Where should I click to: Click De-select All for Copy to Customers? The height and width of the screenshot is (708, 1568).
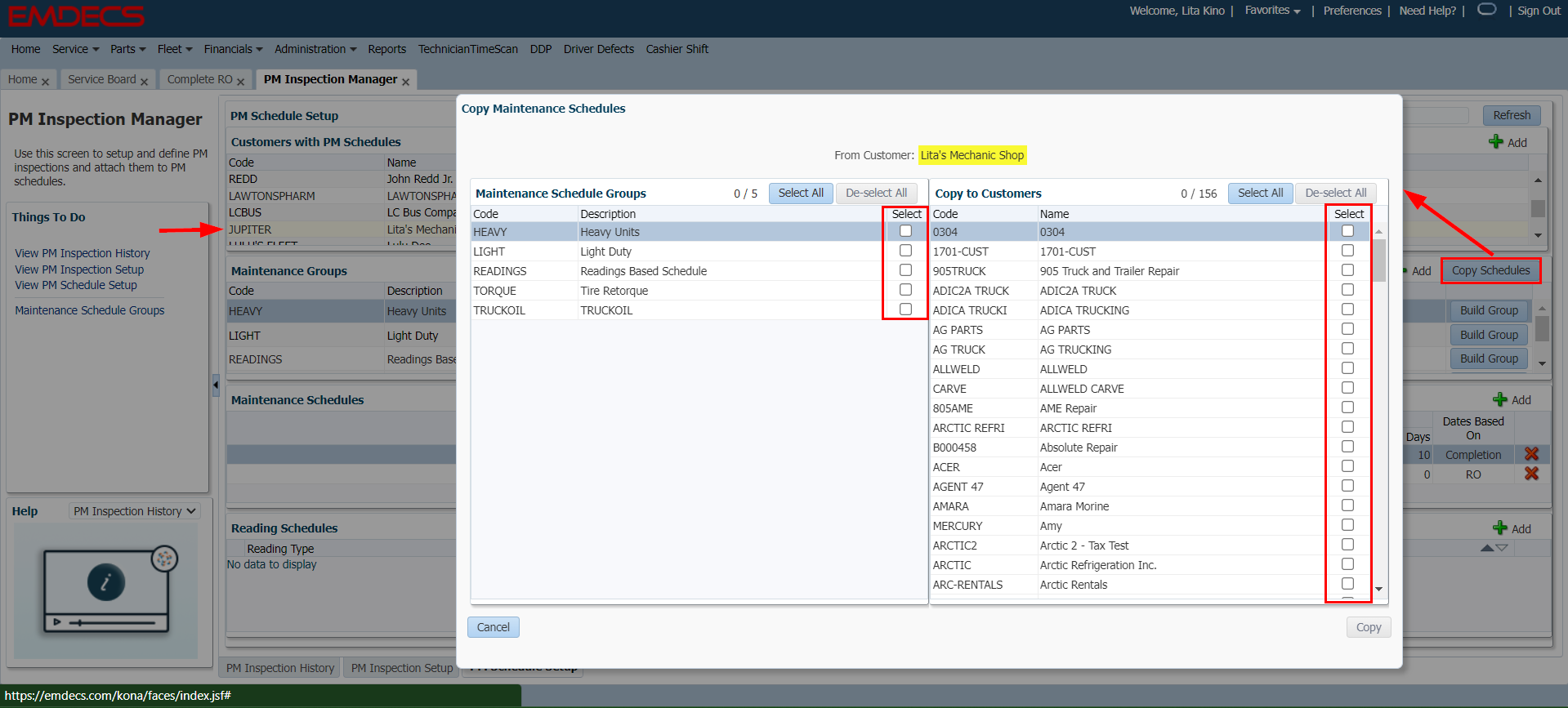pyautogui.click(x=1336, y=193)
